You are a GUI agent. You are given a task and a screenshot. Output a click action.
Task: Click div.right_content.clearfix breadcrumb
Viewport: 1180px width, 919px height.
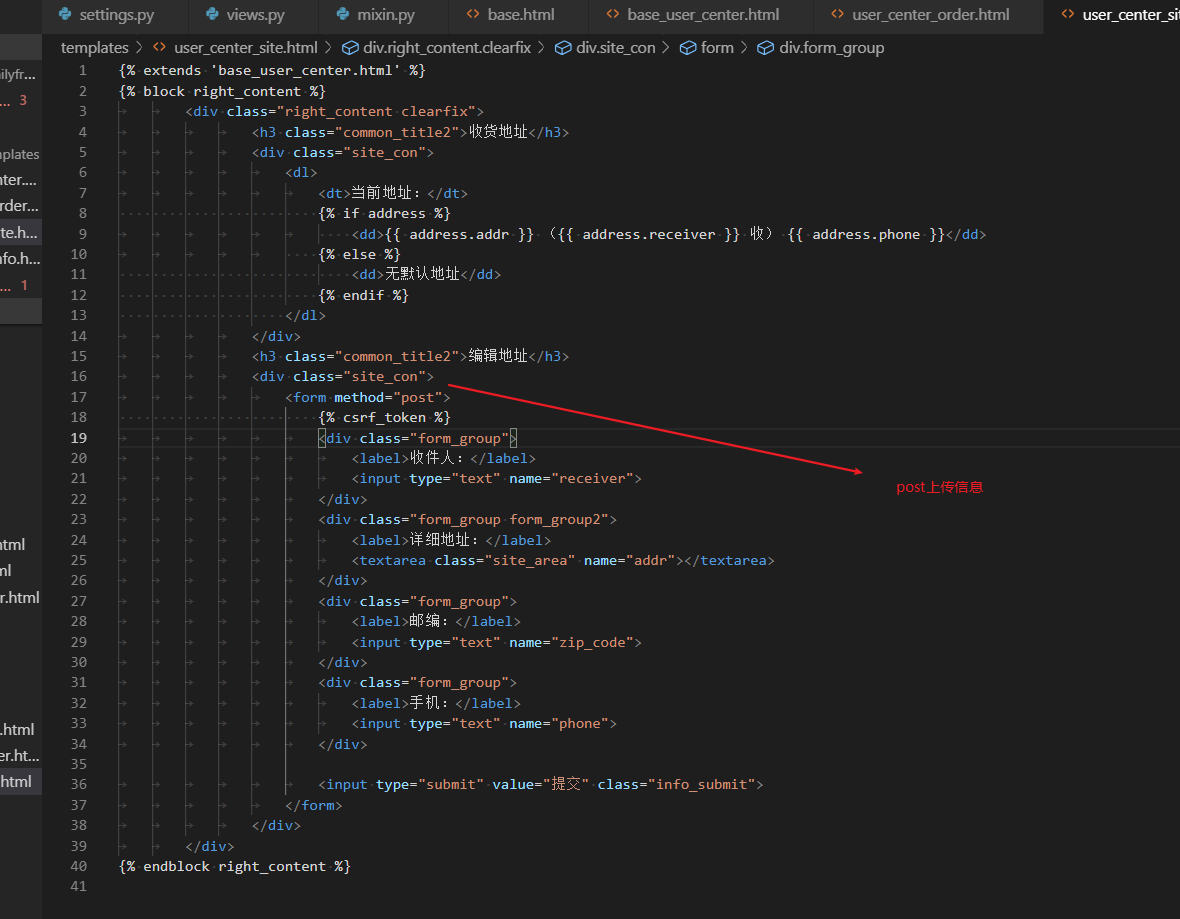pos(447,47)
